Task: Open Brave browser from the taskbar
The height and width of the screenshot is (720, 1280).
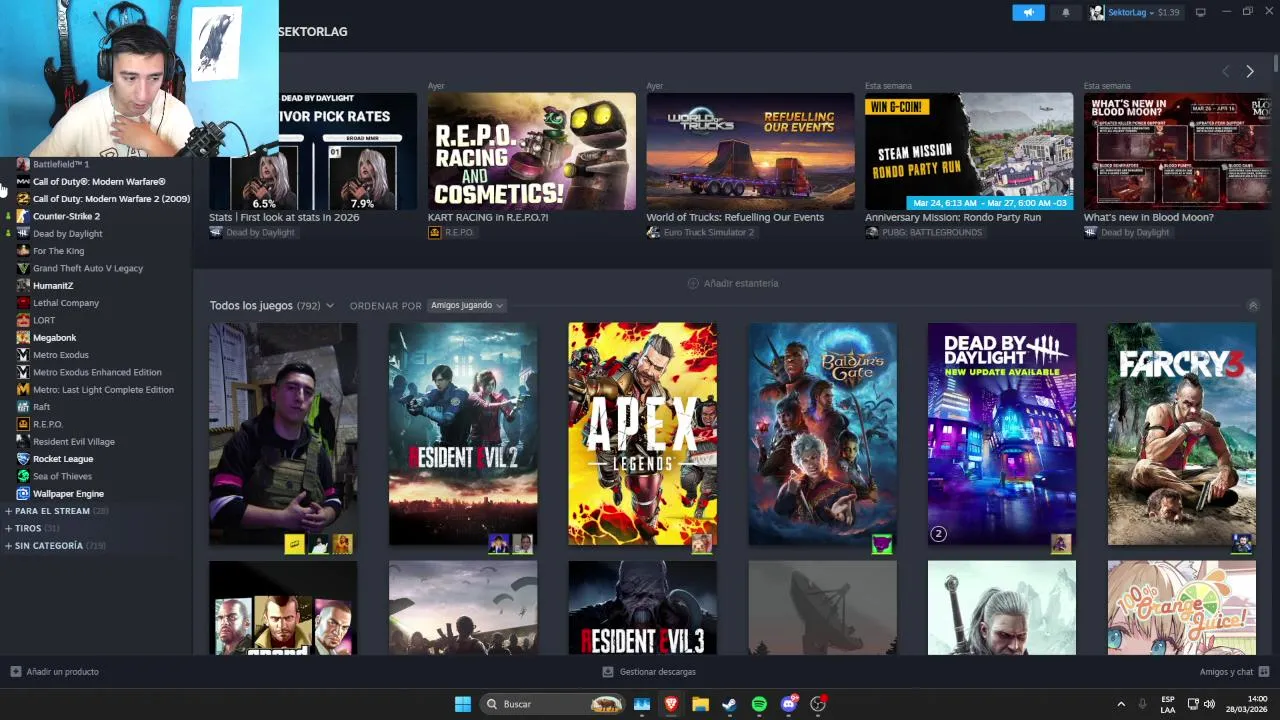Action: coord(671,704)
